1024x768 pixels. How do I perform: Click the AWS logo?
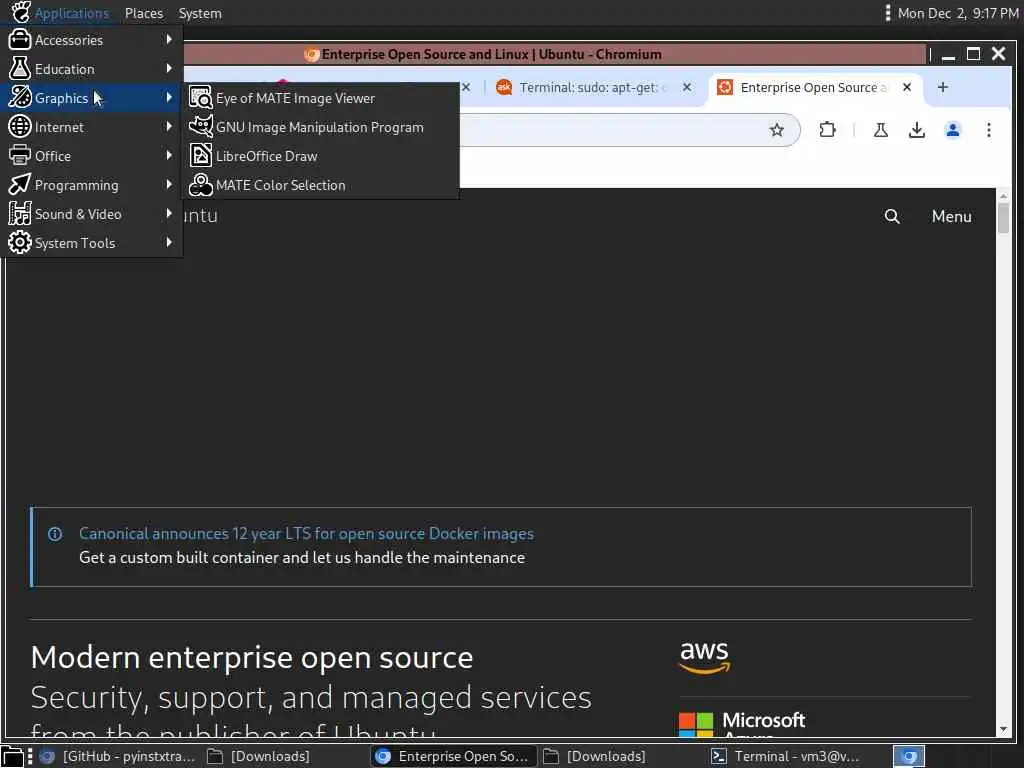pos(705,657)
